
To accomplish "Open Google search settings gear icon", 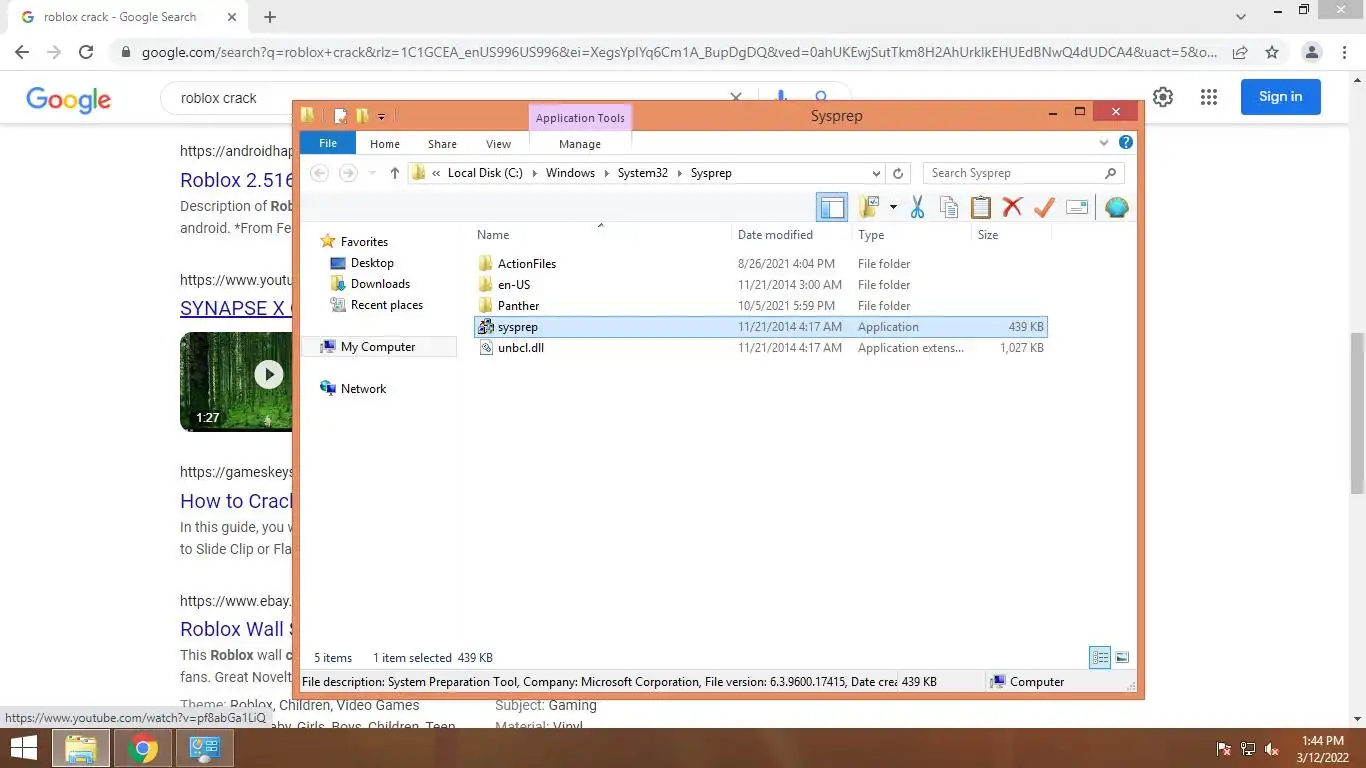I will 1163,97.
